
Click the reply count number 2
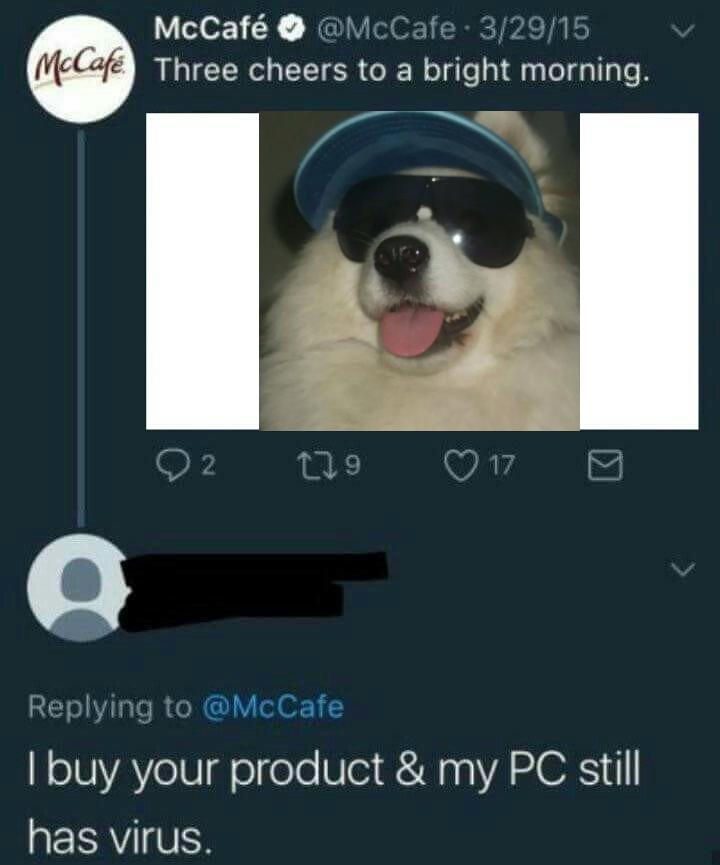click(207, 467)
